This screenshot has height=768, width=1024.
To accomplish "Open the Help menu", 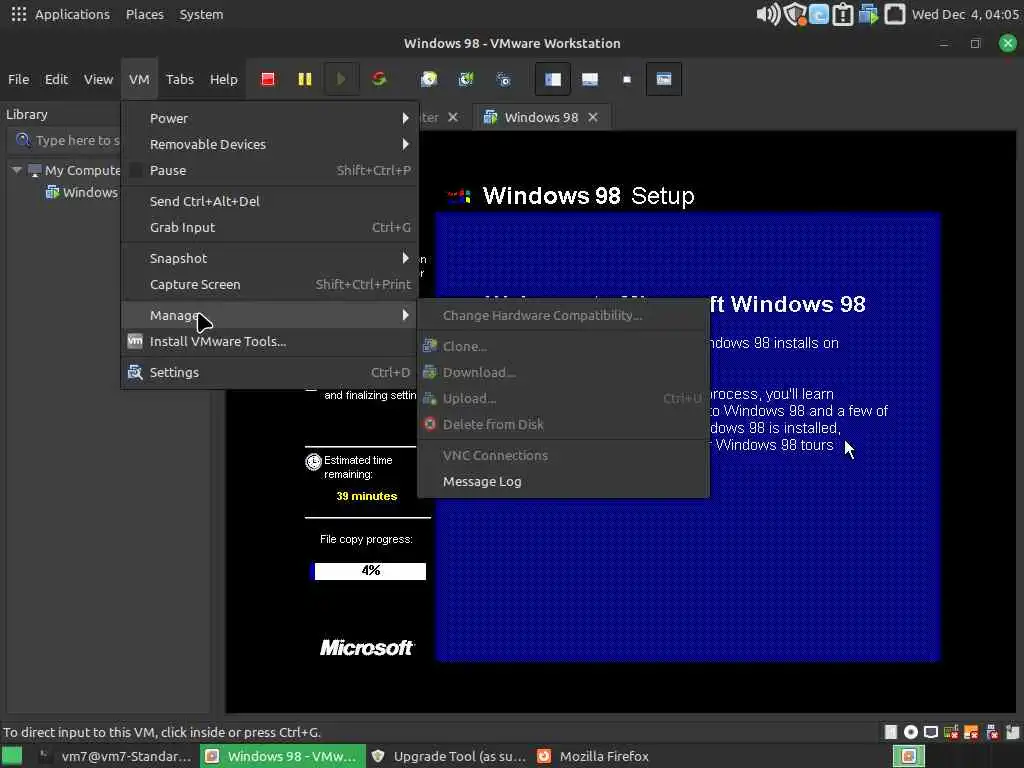I will tap(223, 79).
